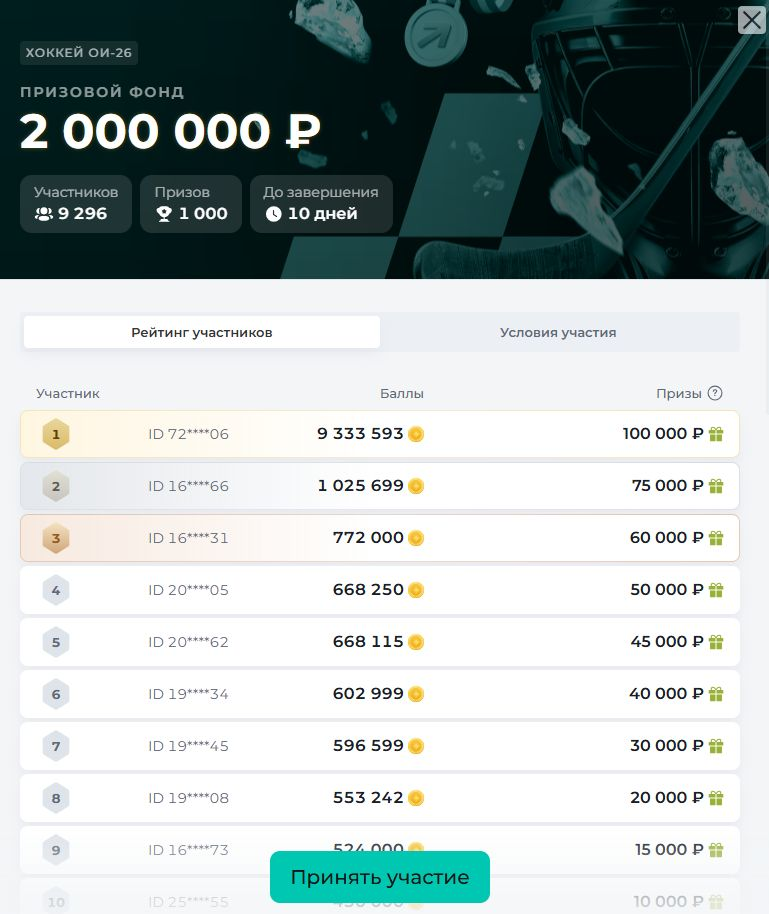Switch to the Рейтинг участников tab

point(202,332)
